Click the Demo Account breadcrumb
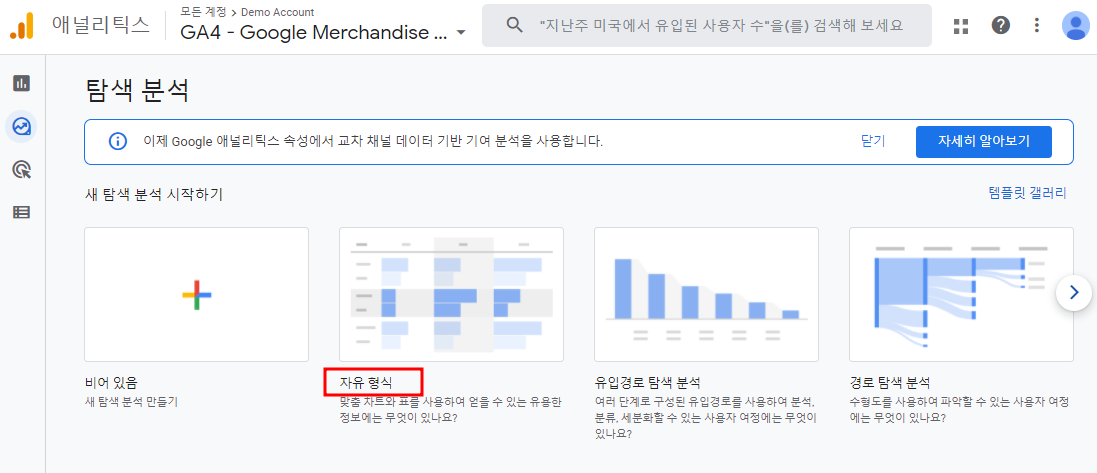The height and width of the screenshot is (473, 1097). (278, 12)
